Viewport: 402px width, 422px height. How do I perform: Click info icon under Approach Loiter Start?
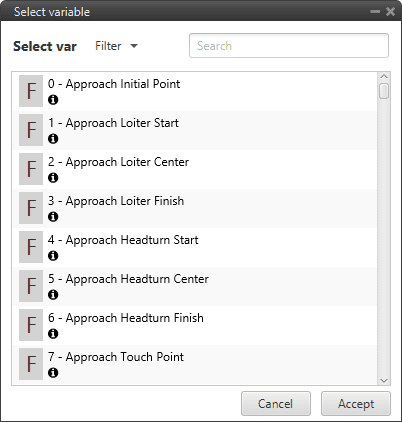tap(53, 139)
